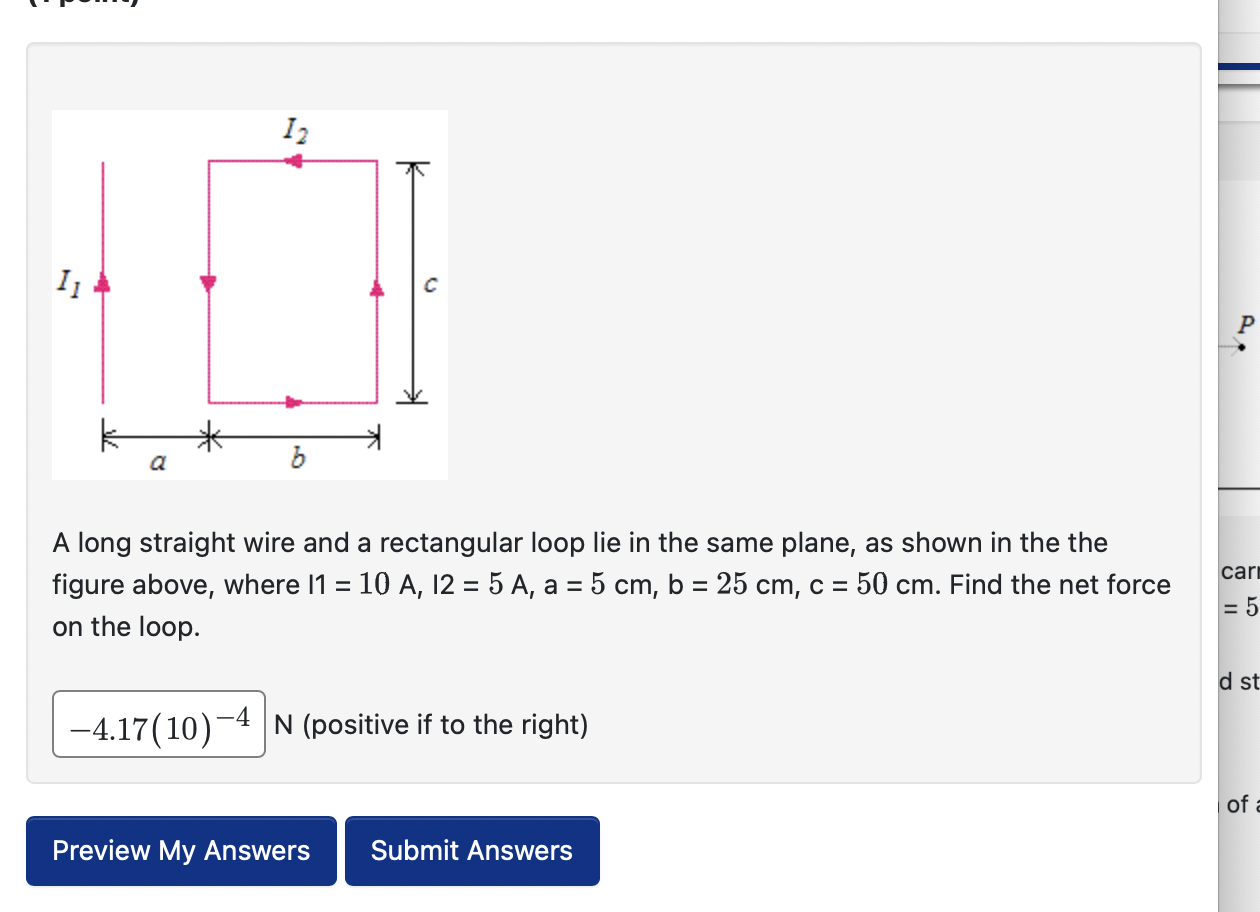
Task: Click the horizontal dimension arrow spanning distance b
Action: tap(293, 436)
